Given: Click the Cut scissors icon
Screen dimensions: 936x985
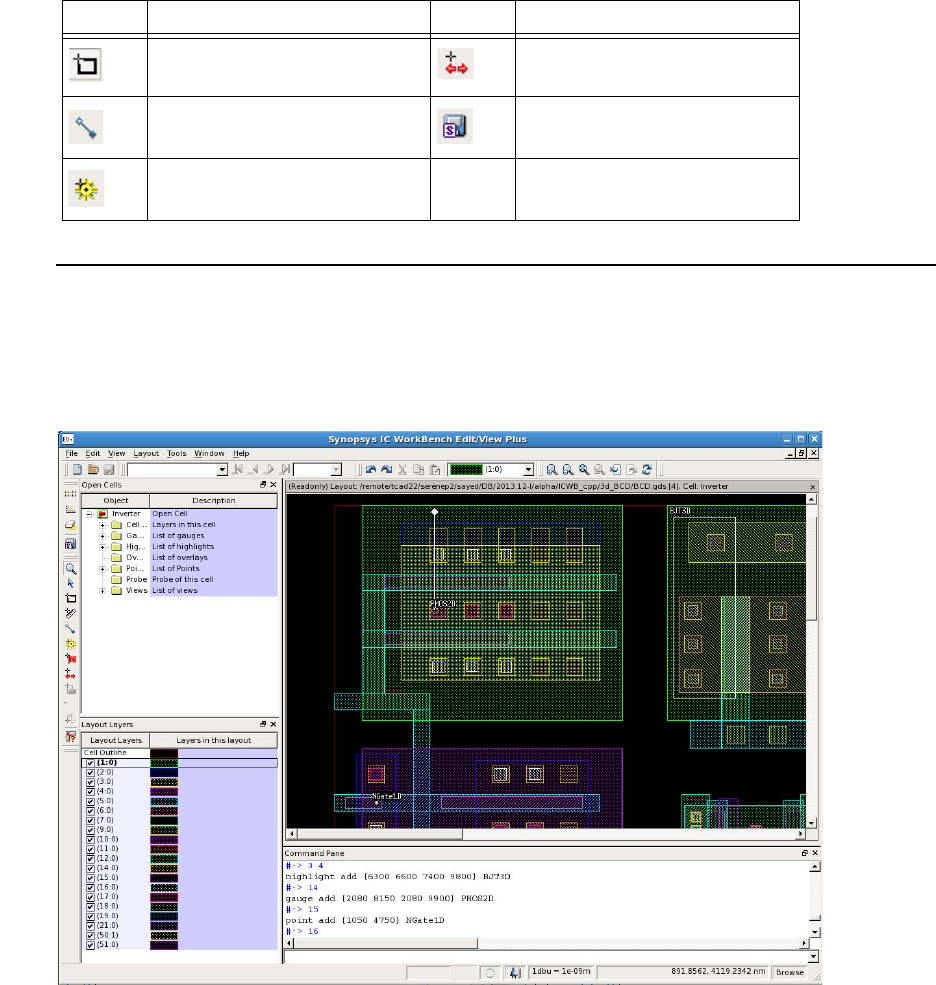Looking at the screenshot, I should (403, 469).
